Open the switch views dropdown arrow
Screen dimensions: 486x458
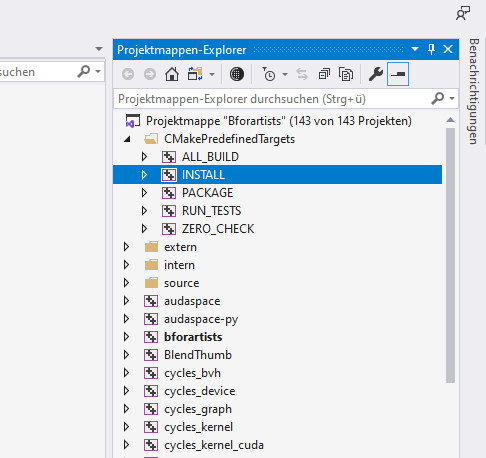click(x=212, y=74)
